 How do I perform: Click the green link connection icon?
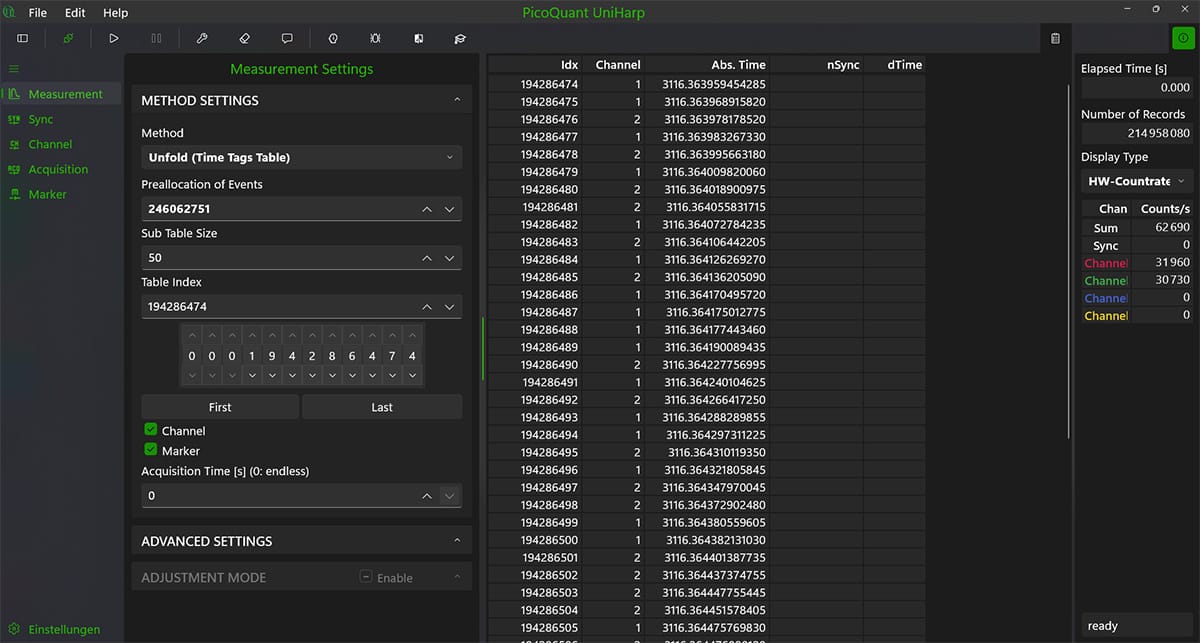[68, 38]
